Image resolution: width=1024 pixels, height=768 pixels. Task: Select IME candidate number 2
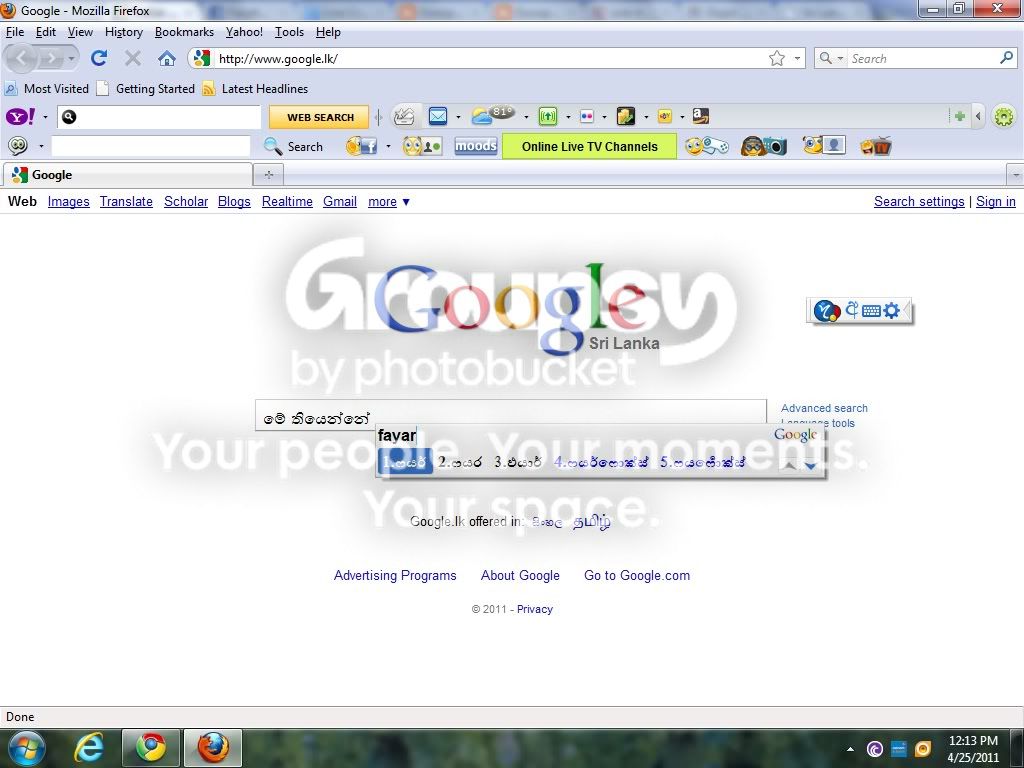460,462
